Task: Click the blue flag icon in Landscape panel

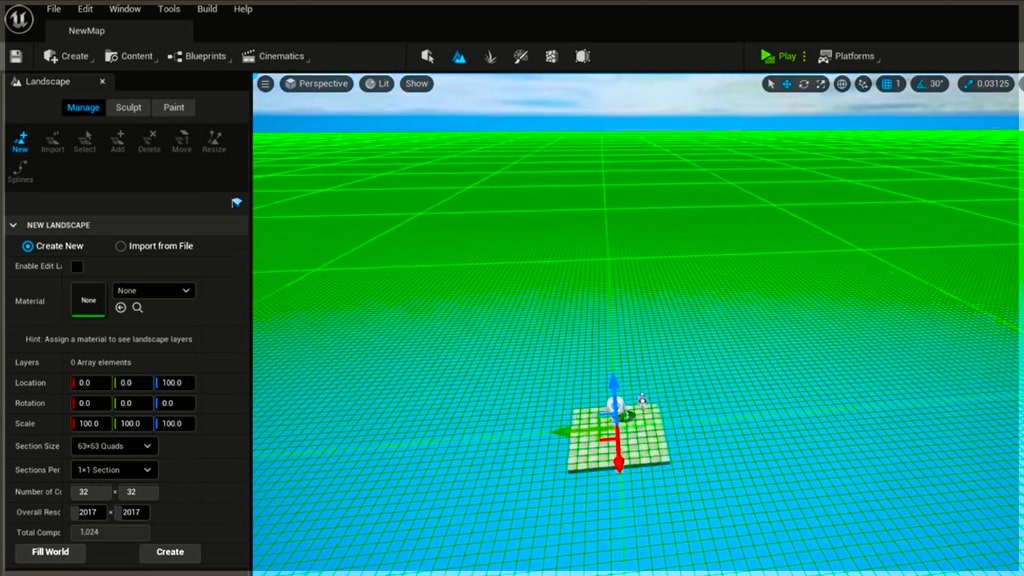Action: (x=237, y=203)
